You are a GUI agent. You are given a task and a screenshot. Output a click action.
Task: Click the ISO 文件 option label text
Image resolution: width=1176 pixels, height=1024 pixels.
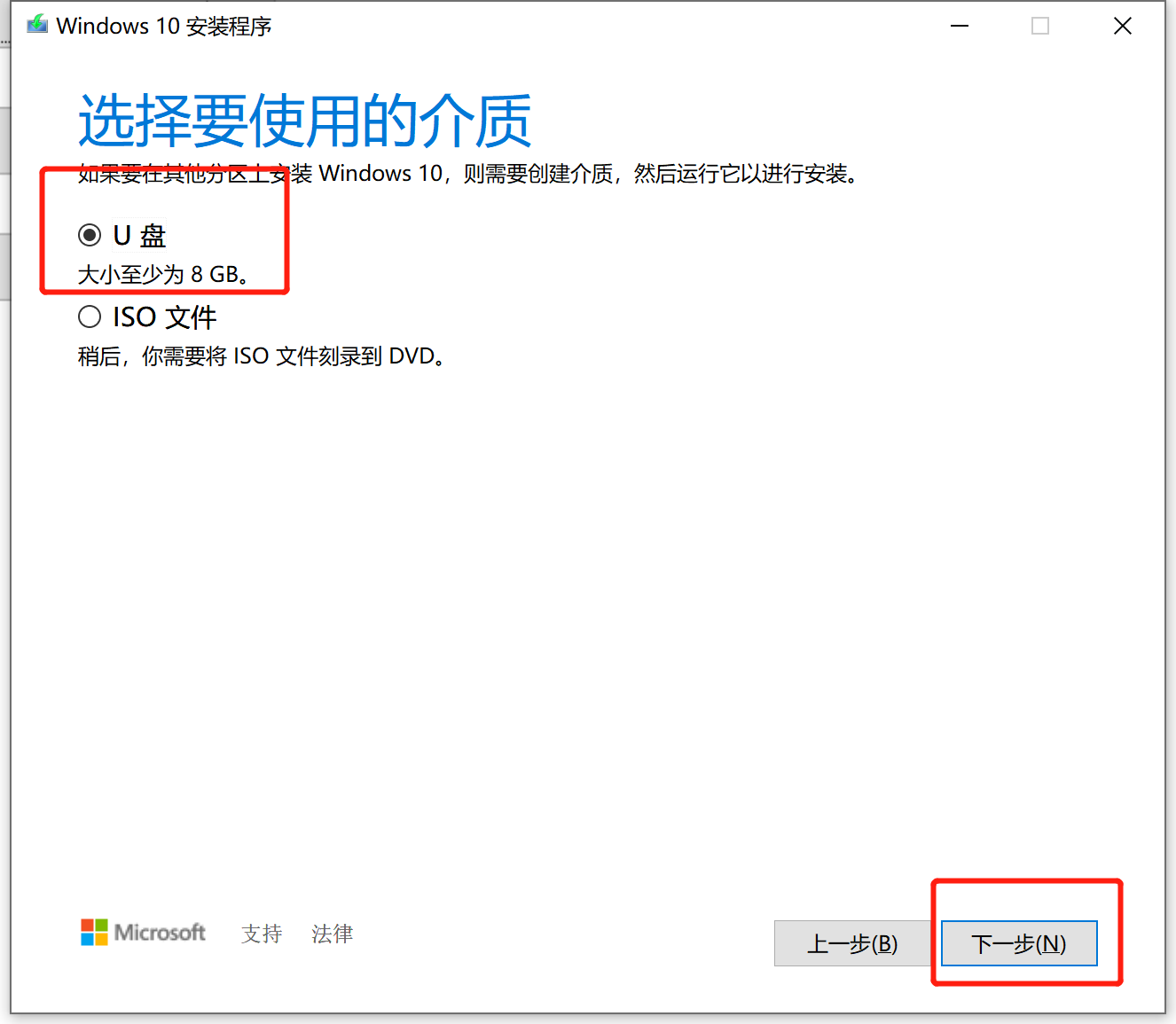(x=165, y=317)
